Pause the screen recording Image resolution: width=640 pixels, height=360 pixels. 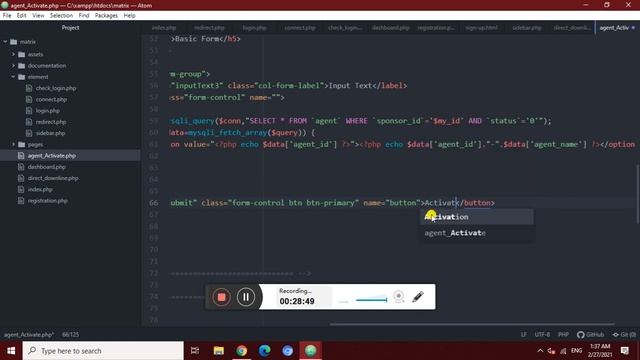[x=246, y=297]
